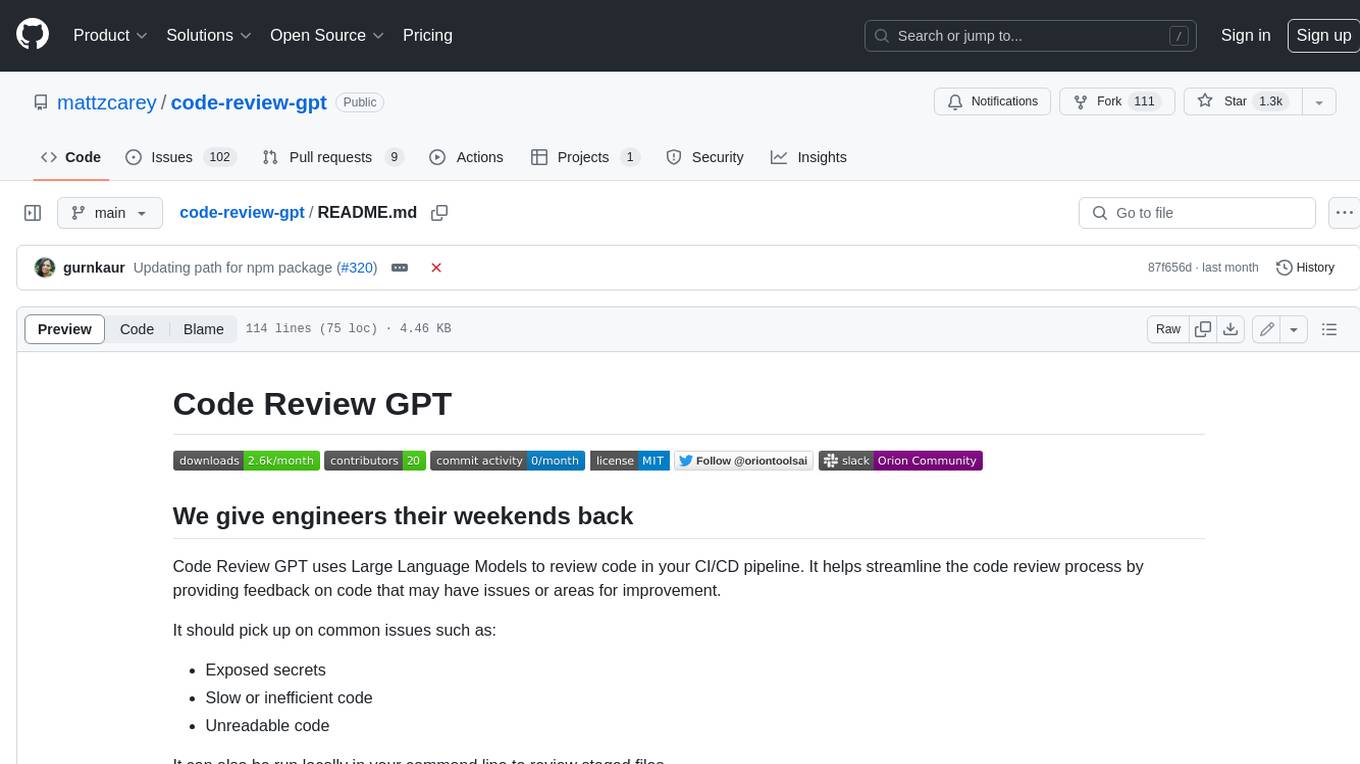
Task: Open pull request #320 link
Action: click(x=357, y=268)
